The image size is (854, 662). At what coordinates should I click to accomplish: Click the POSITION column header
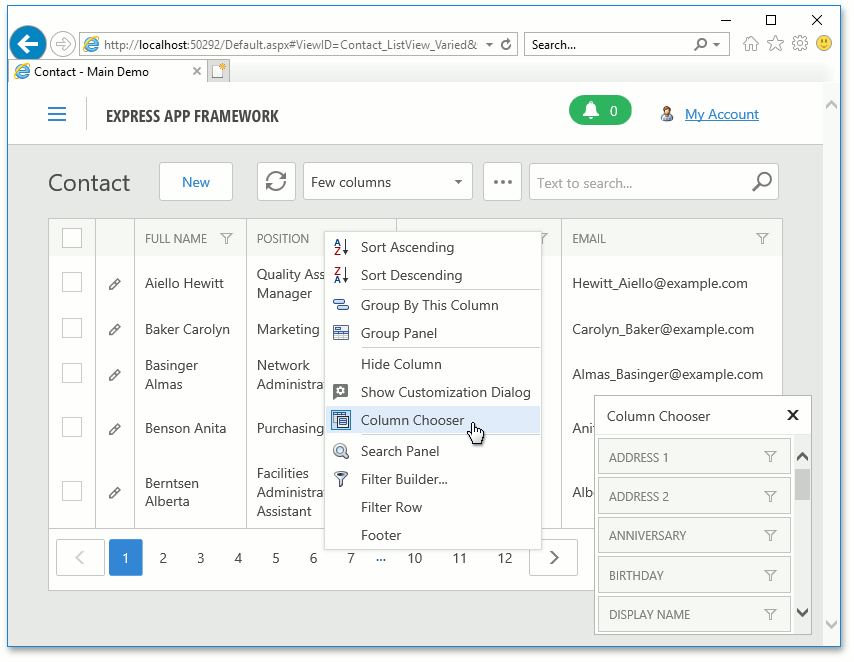[x=285, y=239]
